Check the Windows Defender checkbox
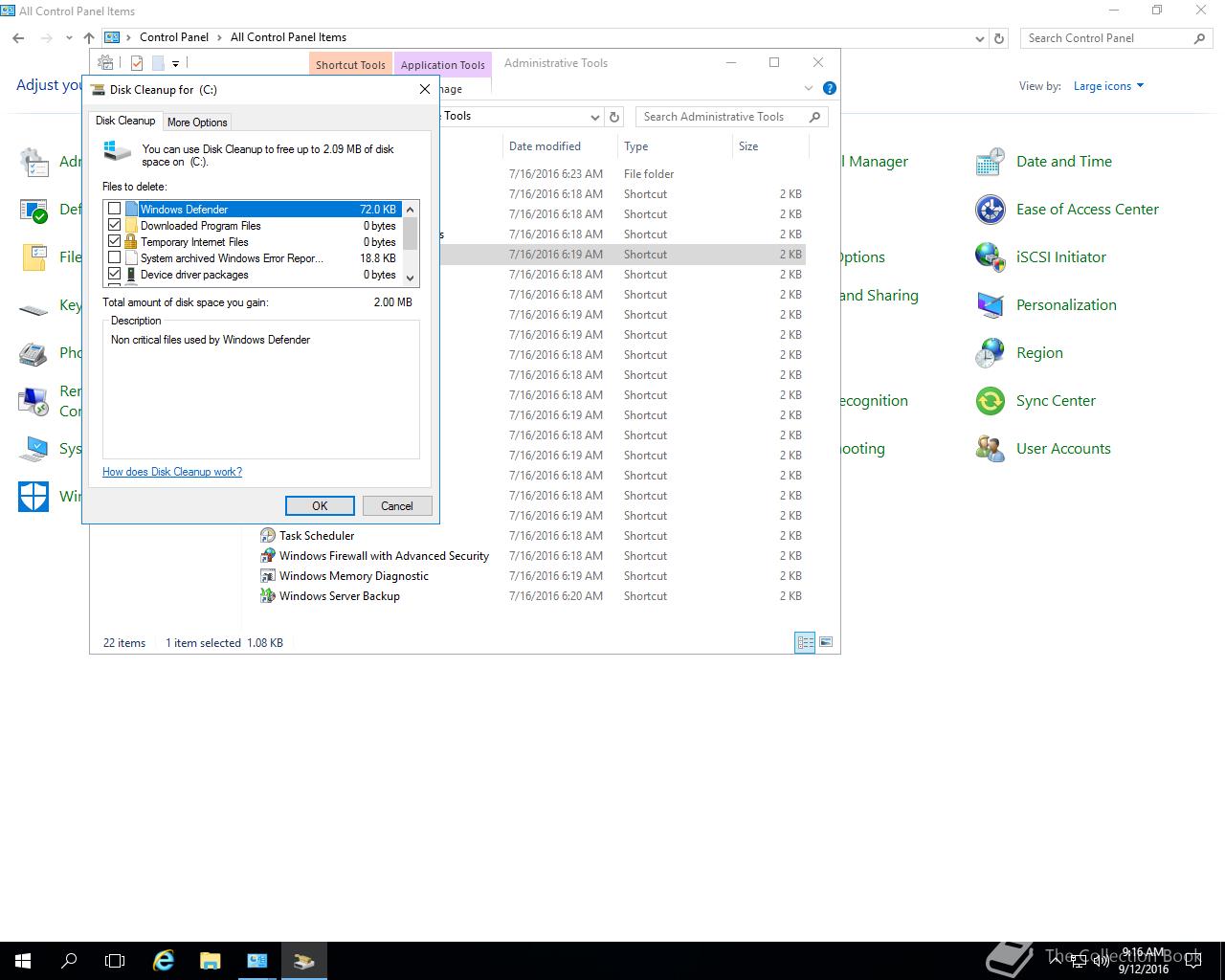This screenshot has width=1225, height=980. click(x=115, y=210)
